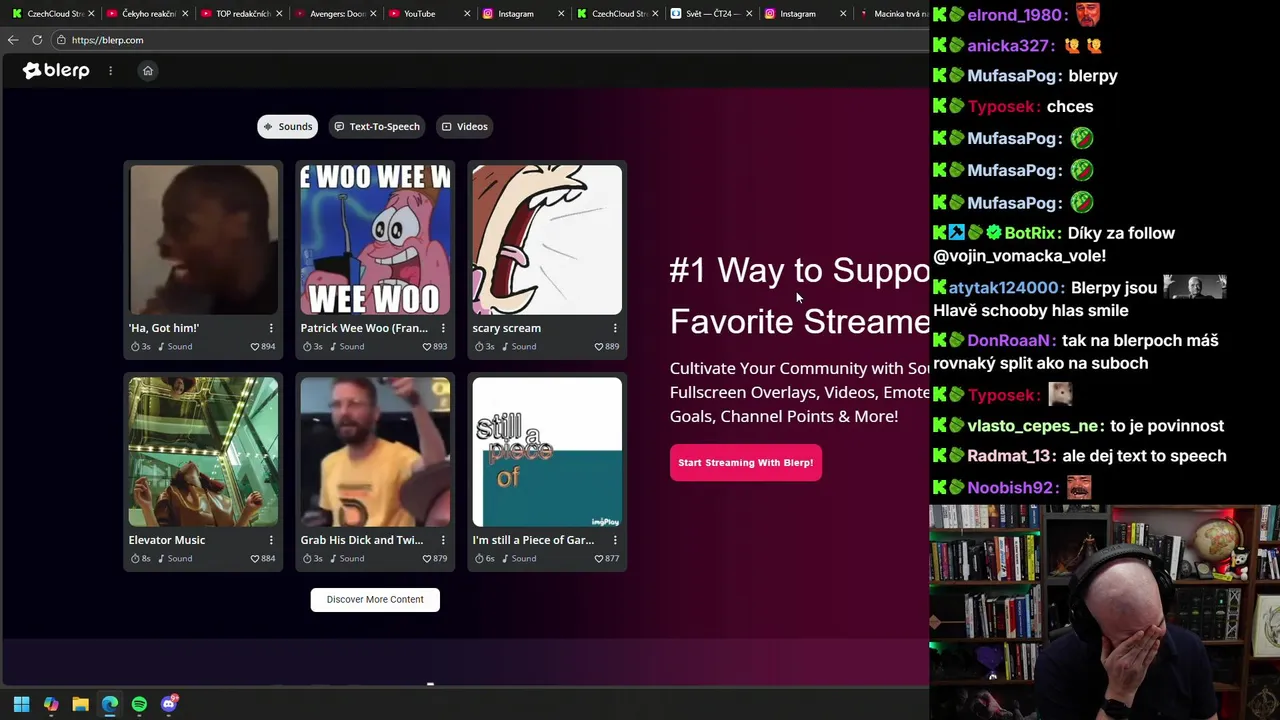This screenshot has height=720, width=1280.
Task: Open File Explorer from the taskbar
Action: 80,704
